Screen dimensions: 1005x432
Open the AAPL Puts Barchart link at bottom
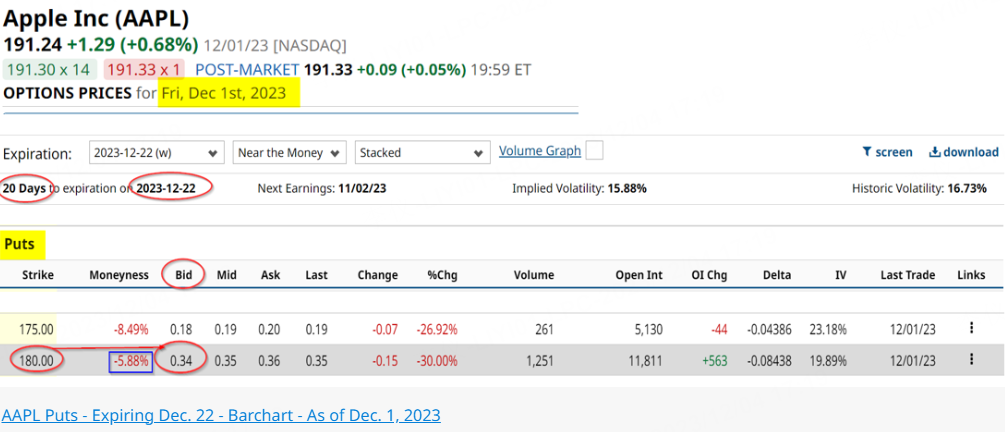coord(221,415)
